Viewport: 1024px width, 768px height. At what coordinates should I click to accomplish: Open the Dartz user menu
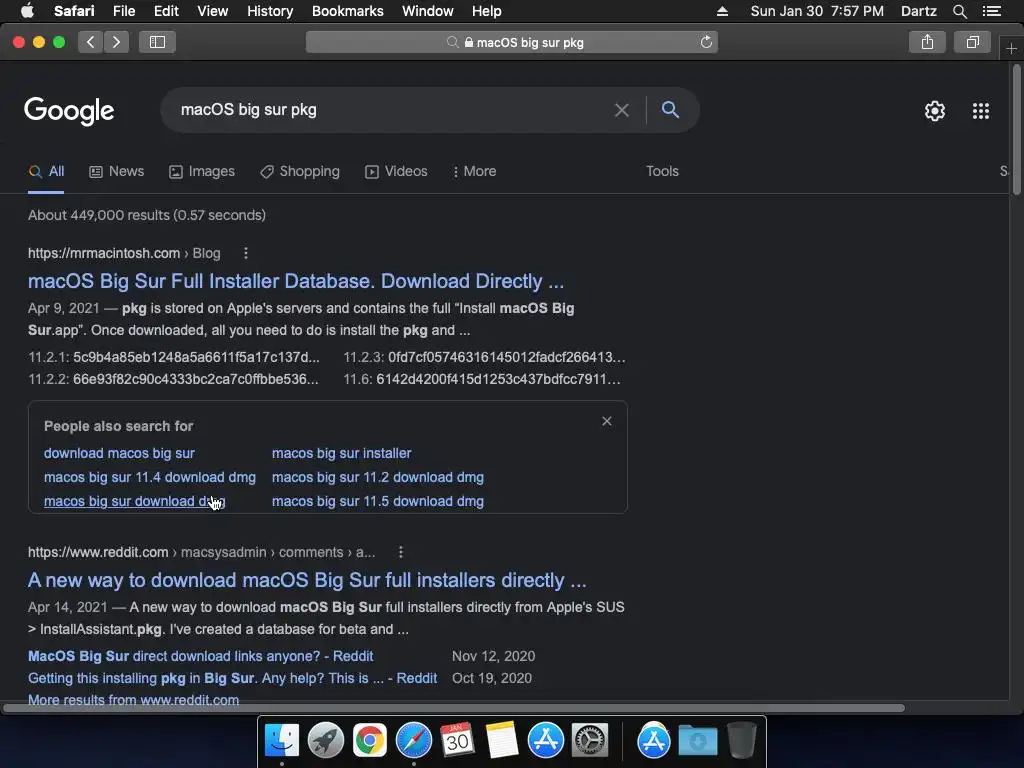click(918, 11)
